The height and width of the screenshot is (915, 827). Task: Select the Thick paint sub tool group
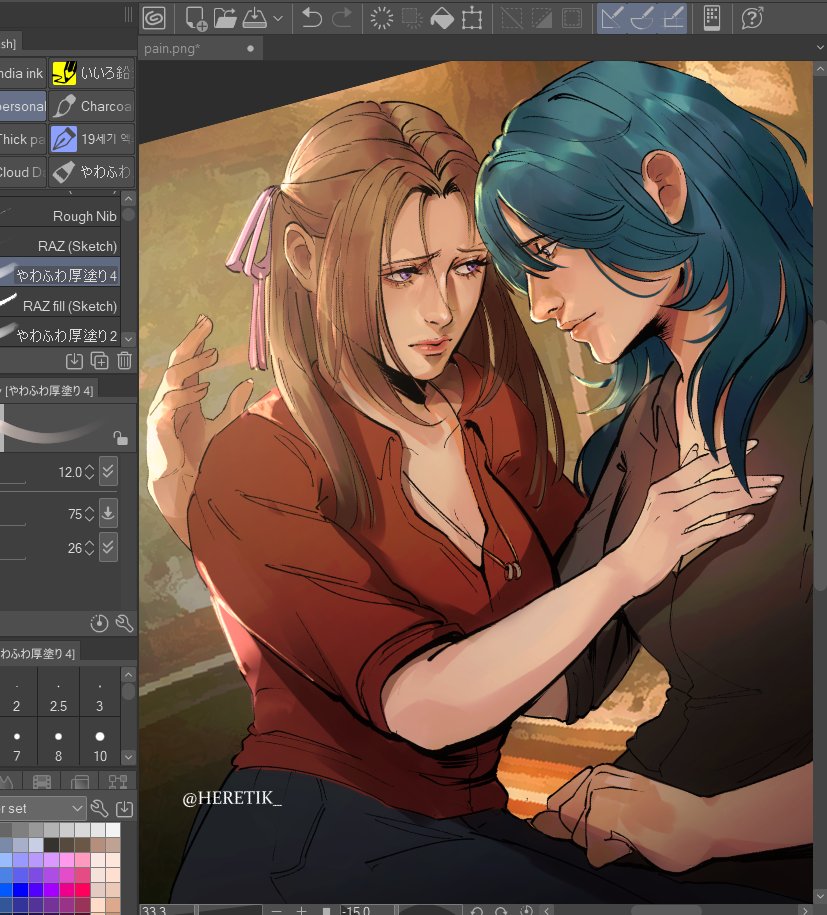tap(22, 139)
